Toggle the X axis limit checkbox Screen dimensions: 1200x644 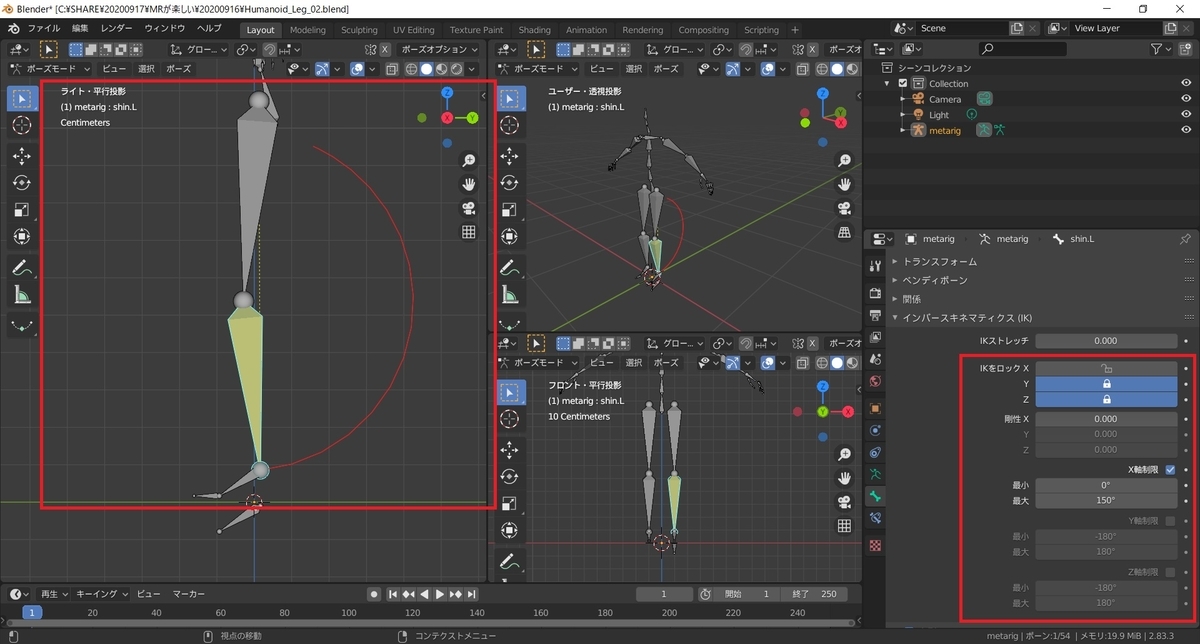tap(1170, 469)
